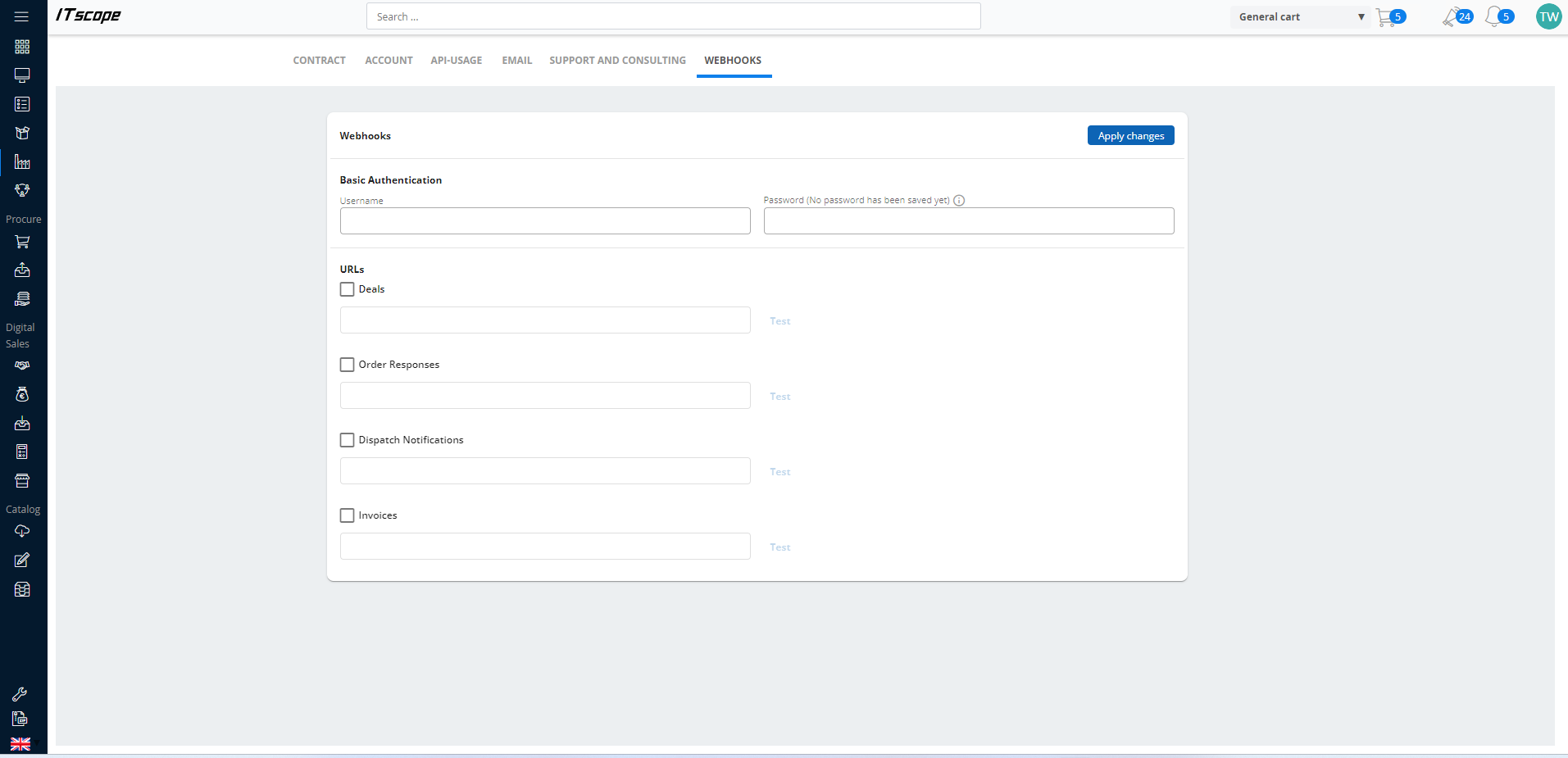1568x758 pixels.
Task: Focus the Deals URL input
Action: (x=545, y=320)
